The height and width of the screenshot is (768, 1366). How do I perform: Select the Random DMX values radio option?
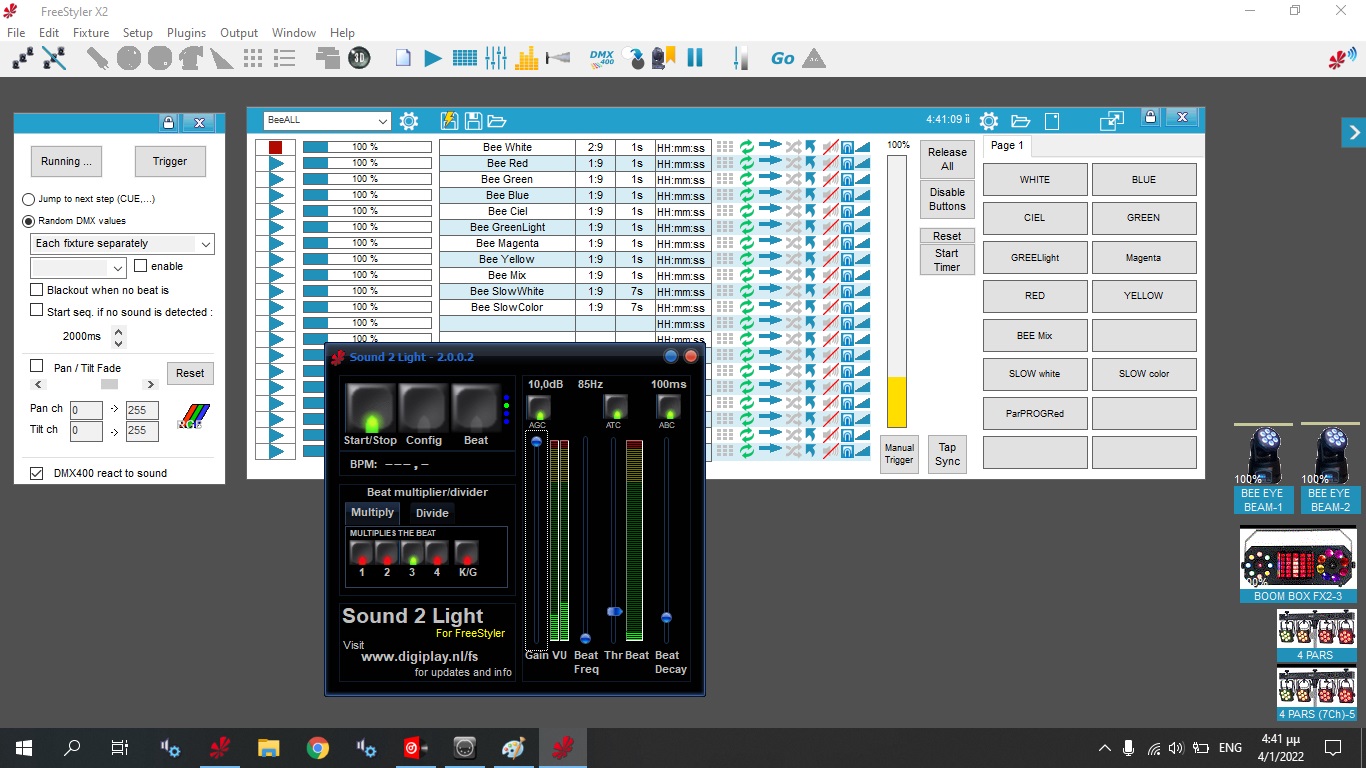tap(28, 221)
